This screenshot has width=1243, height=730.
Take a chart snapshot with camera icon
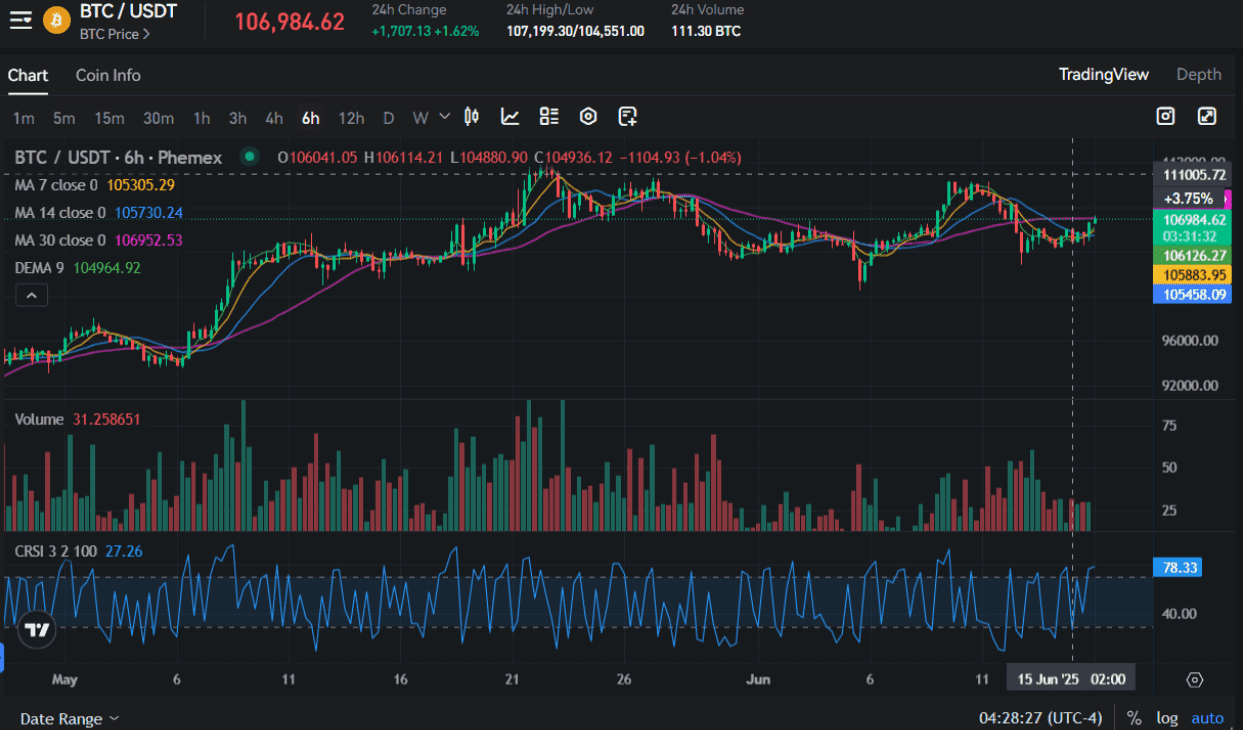[1165, 117]
